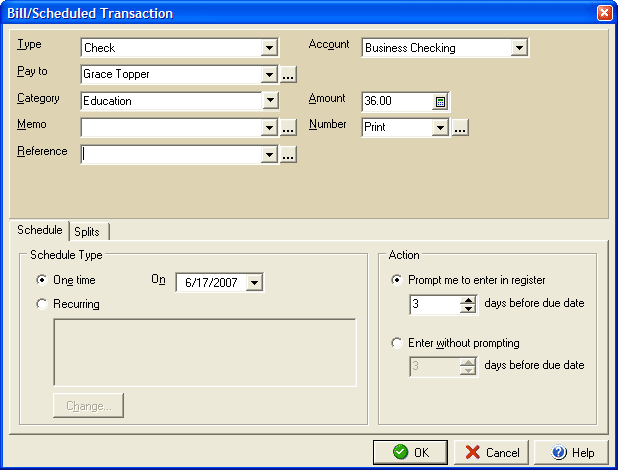Open the On date picker dropdown
Screen dimensions: 618x470
(x=254, y=283)
